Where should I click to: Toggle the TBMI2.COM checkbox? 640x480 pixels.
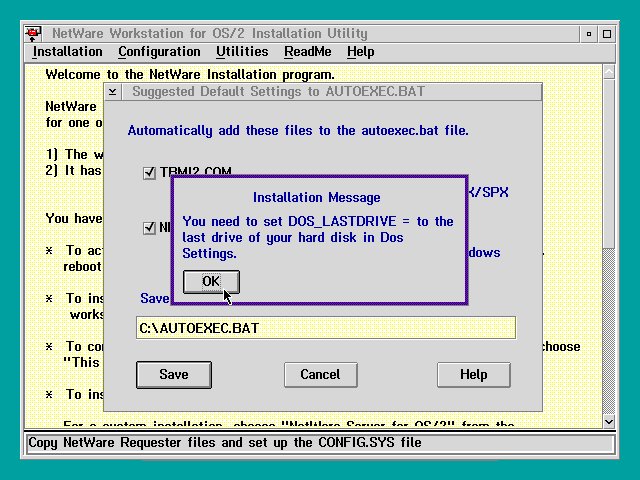coord(149,173)
